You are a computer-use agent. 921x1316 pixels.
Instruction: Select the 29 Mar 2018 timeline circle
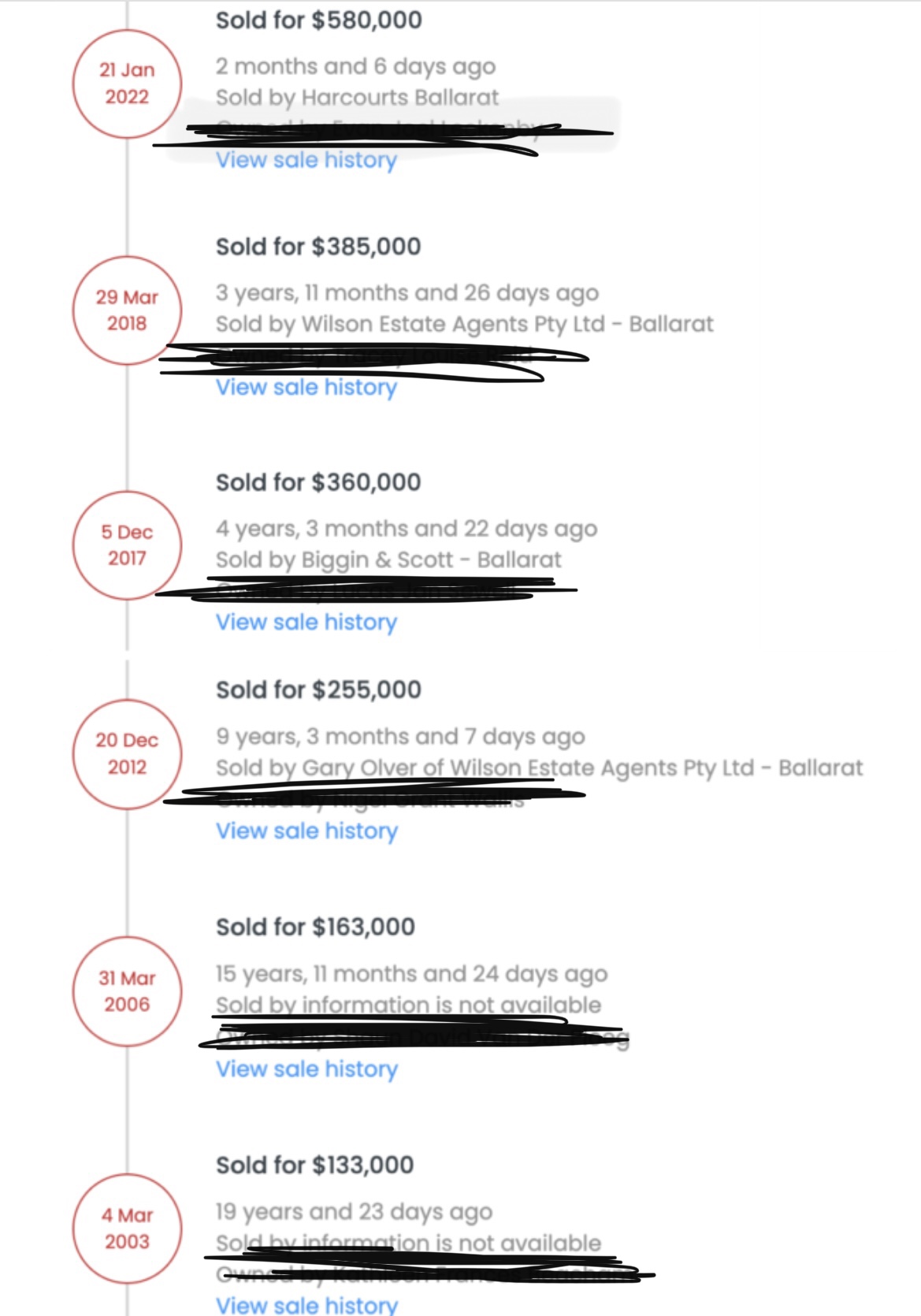(127, 310)
